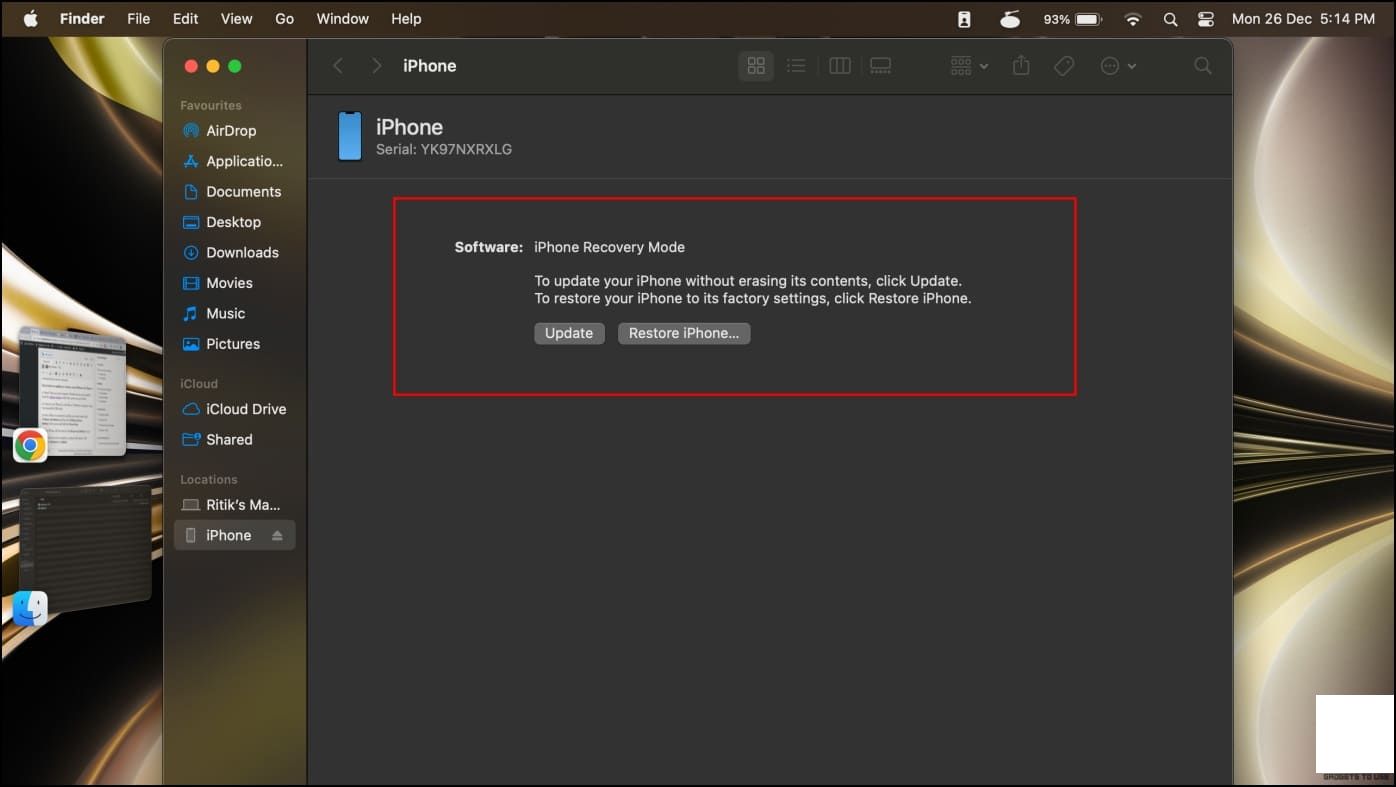Open Control Centre in menu bar
This screenshot has width=1396, height=787.
1205,19
